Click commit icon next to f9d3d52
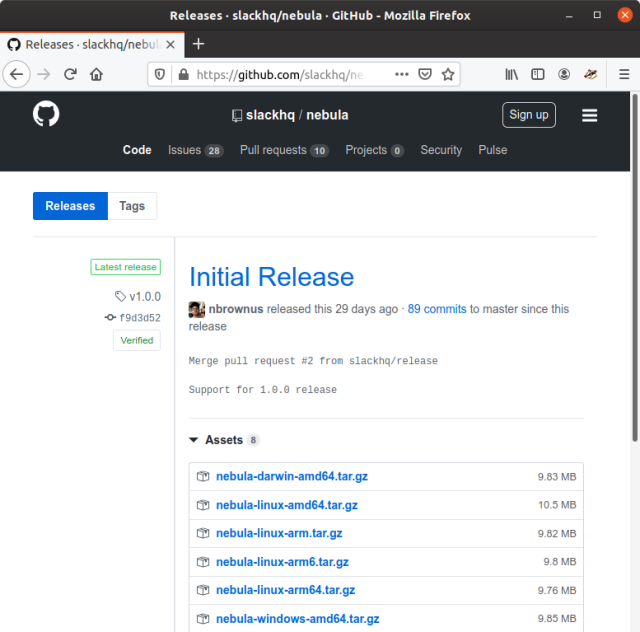Image resolution: width=640 pixels, height=632 pixels. click(x=110, y=317)
